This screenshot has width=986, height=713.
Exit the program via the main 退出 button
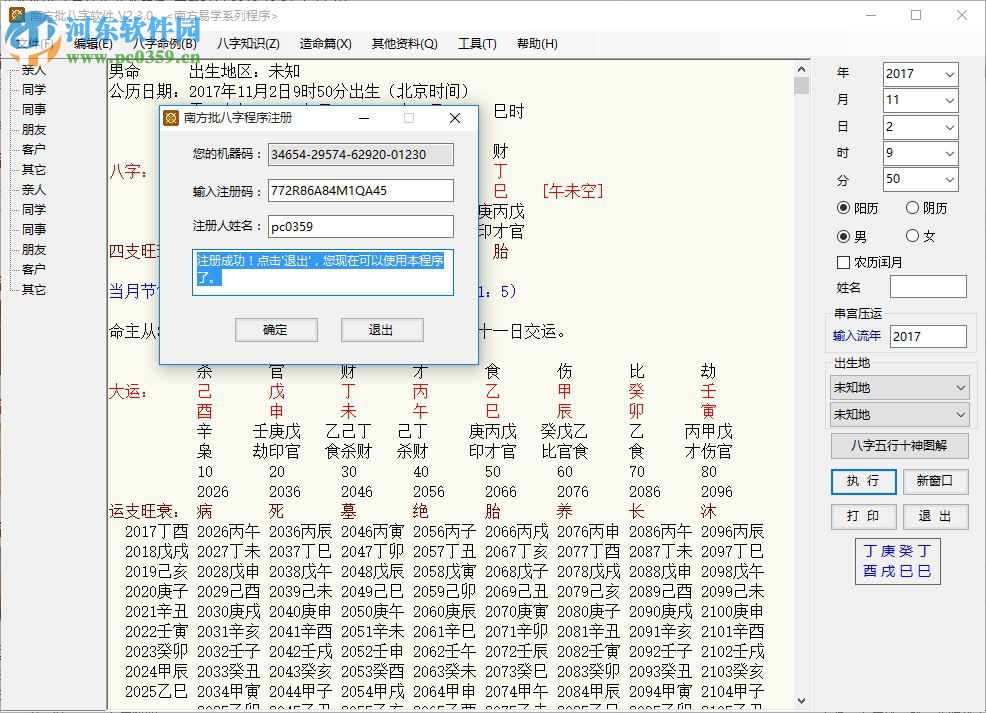pyautogui.click(x=935, y=517)
